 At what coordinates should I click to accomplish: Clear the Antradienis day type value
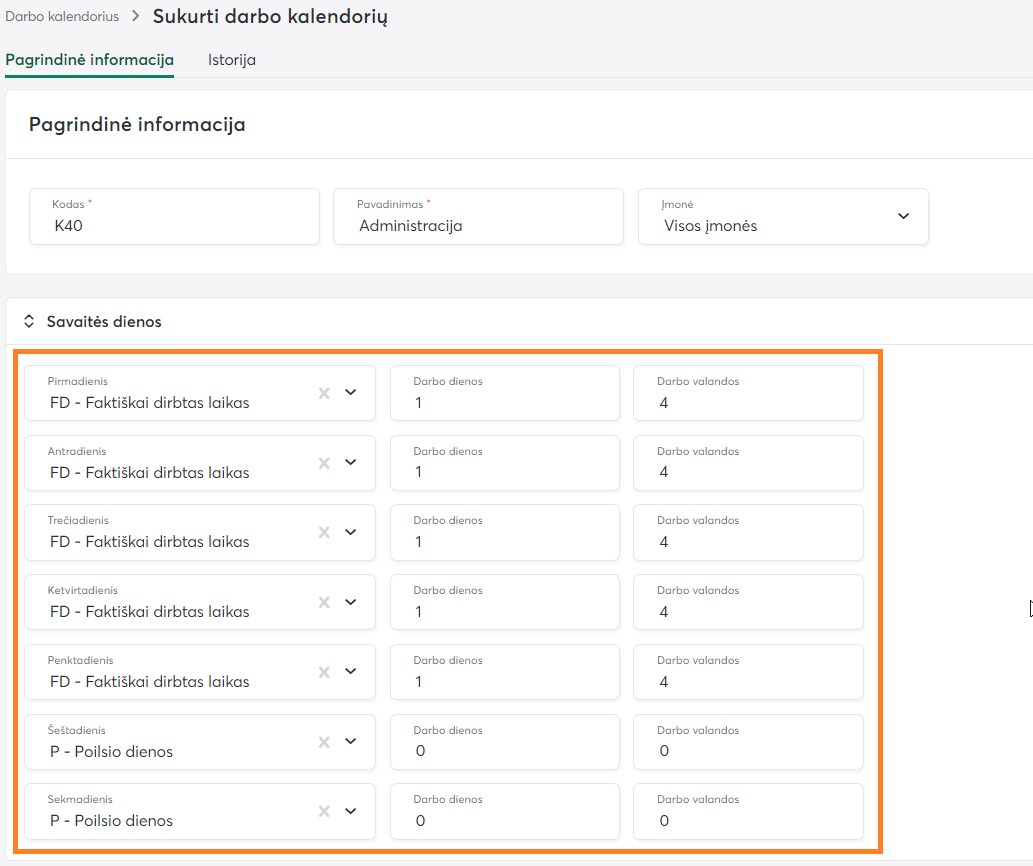click(x=324, y=463)
